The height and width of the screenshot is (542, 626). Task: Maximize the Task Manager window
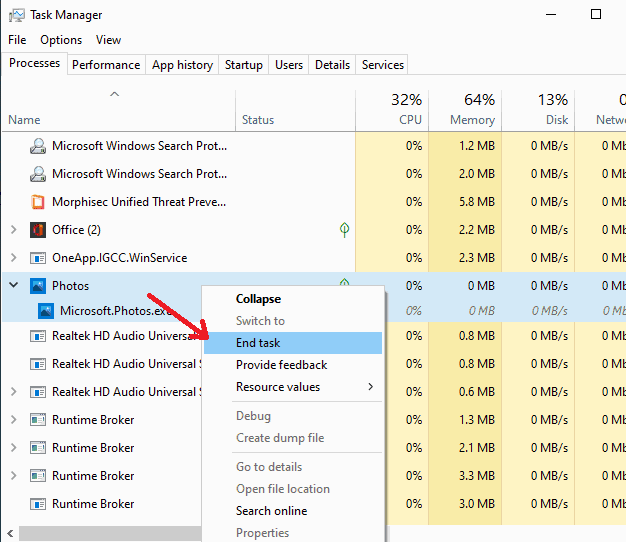596,14
